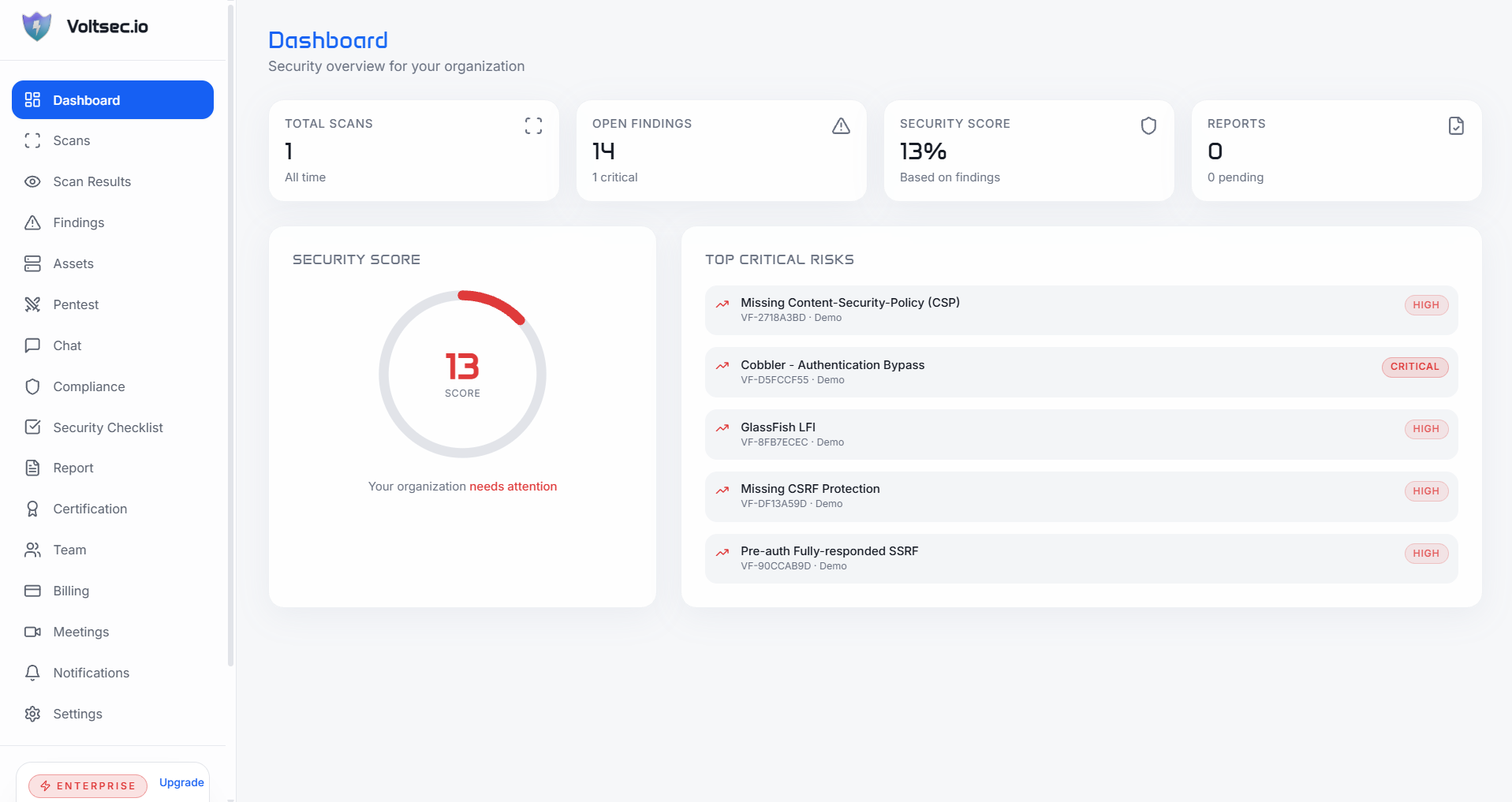Go to the Compliance page
The image size is (1512, 802).
tap(113, 386)
